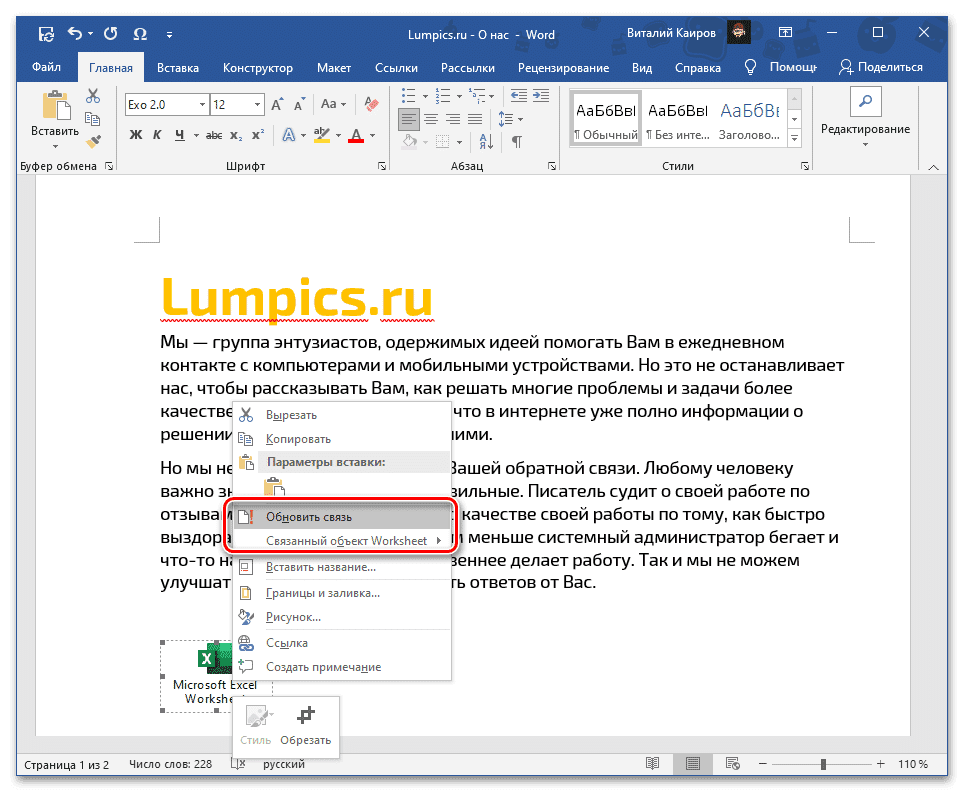Choose Обновить связь in context menu
Image resolution: width=964 pixels, height=792 pixels.
click(309, 517)
